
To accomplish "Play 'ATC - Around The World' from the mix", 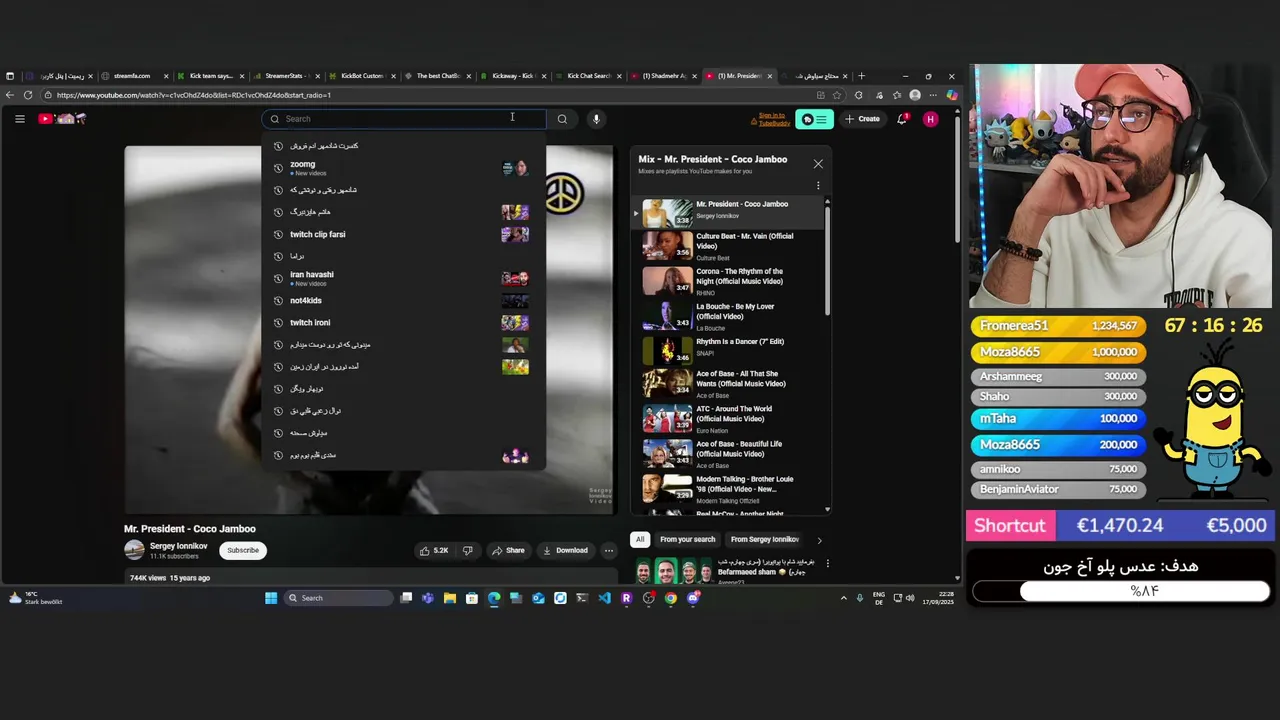I will pyautogui.click(x=730, y=420).
